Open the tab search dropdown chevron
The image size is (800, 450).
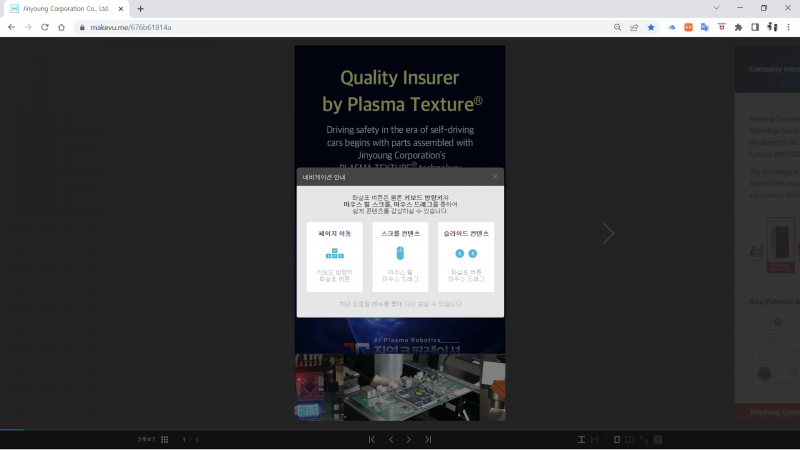click(x=716, y=8)
